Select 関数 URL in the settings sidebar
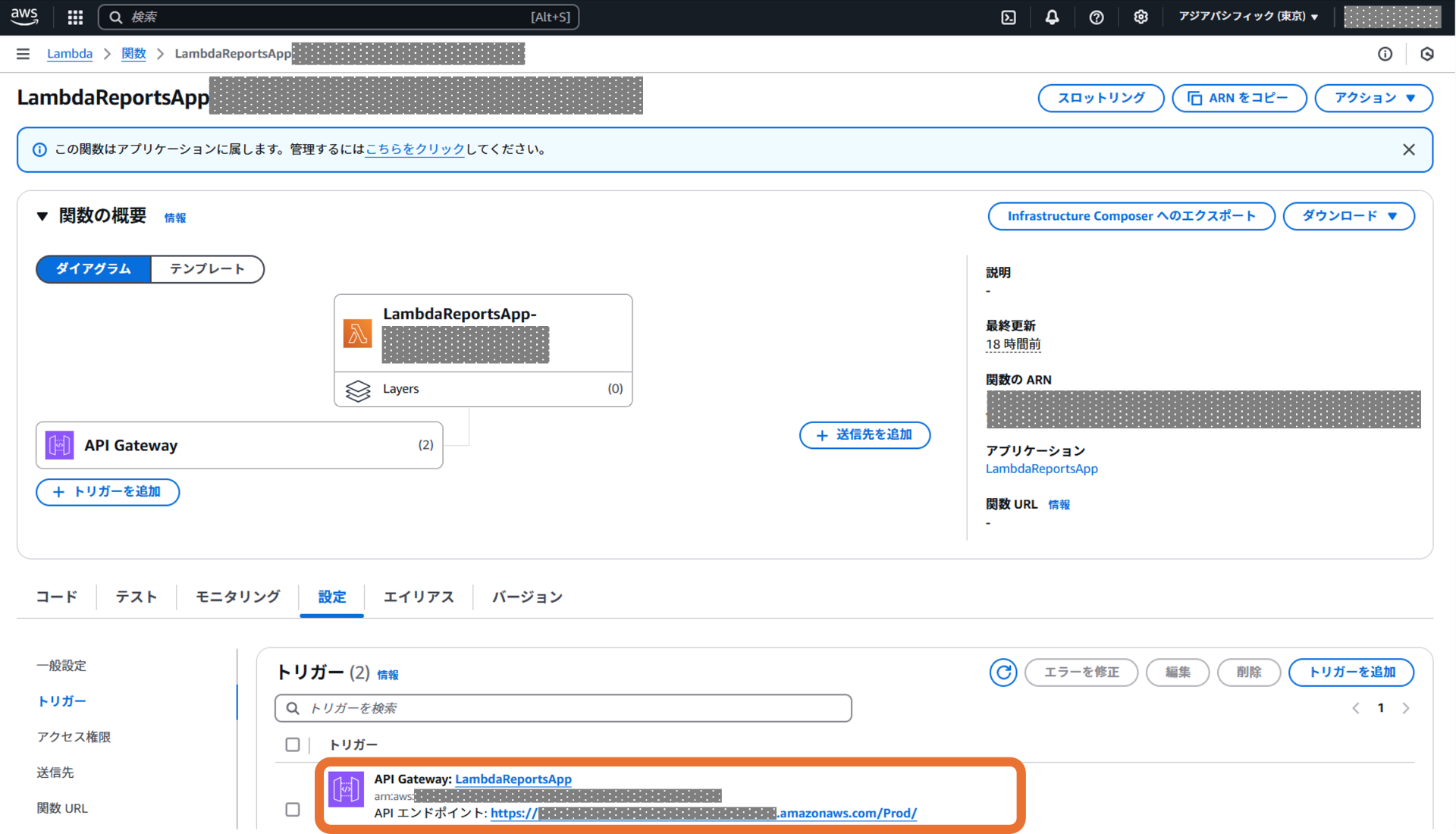 coord(62,808)
